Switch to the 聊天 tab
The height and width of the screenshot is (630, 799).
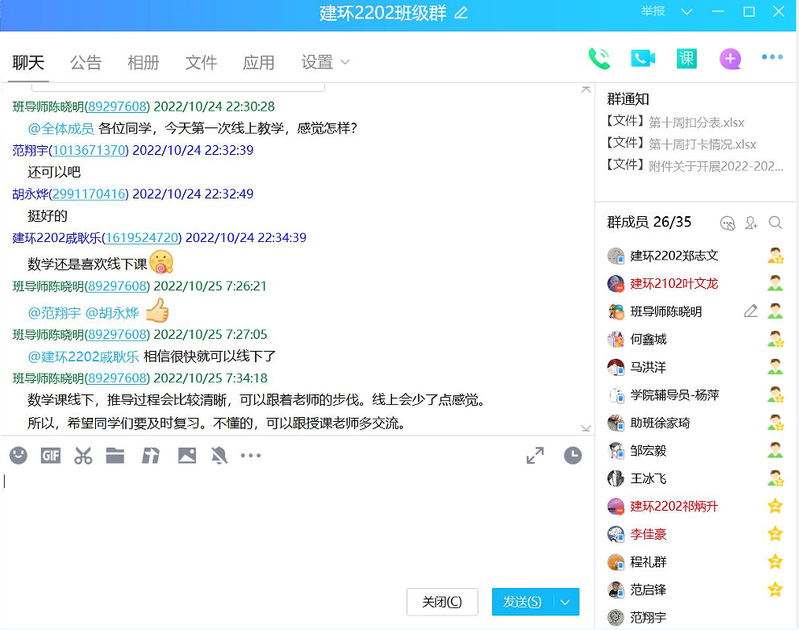tap(29, 63)
